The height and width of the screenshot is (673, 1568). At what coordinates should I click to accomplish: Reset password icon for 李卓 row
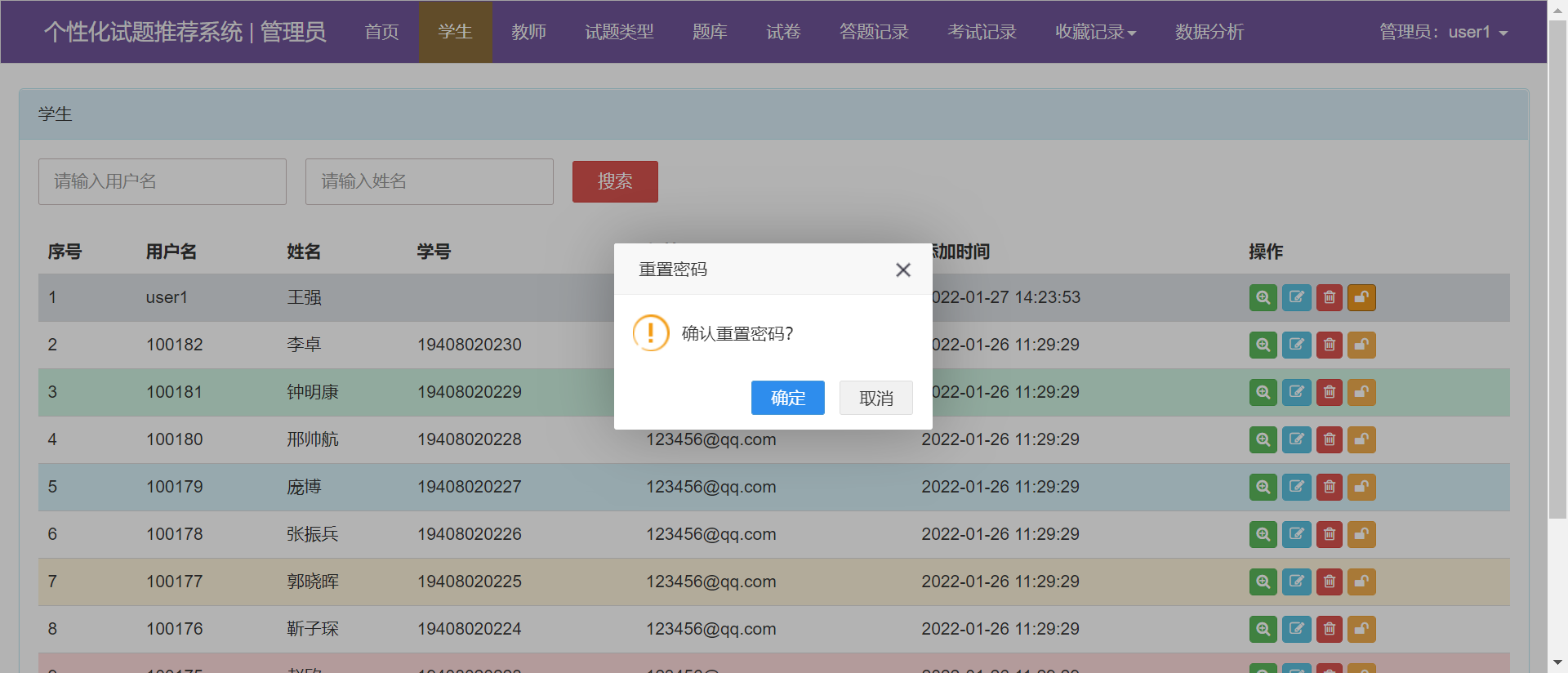(x=1361, y=345)
